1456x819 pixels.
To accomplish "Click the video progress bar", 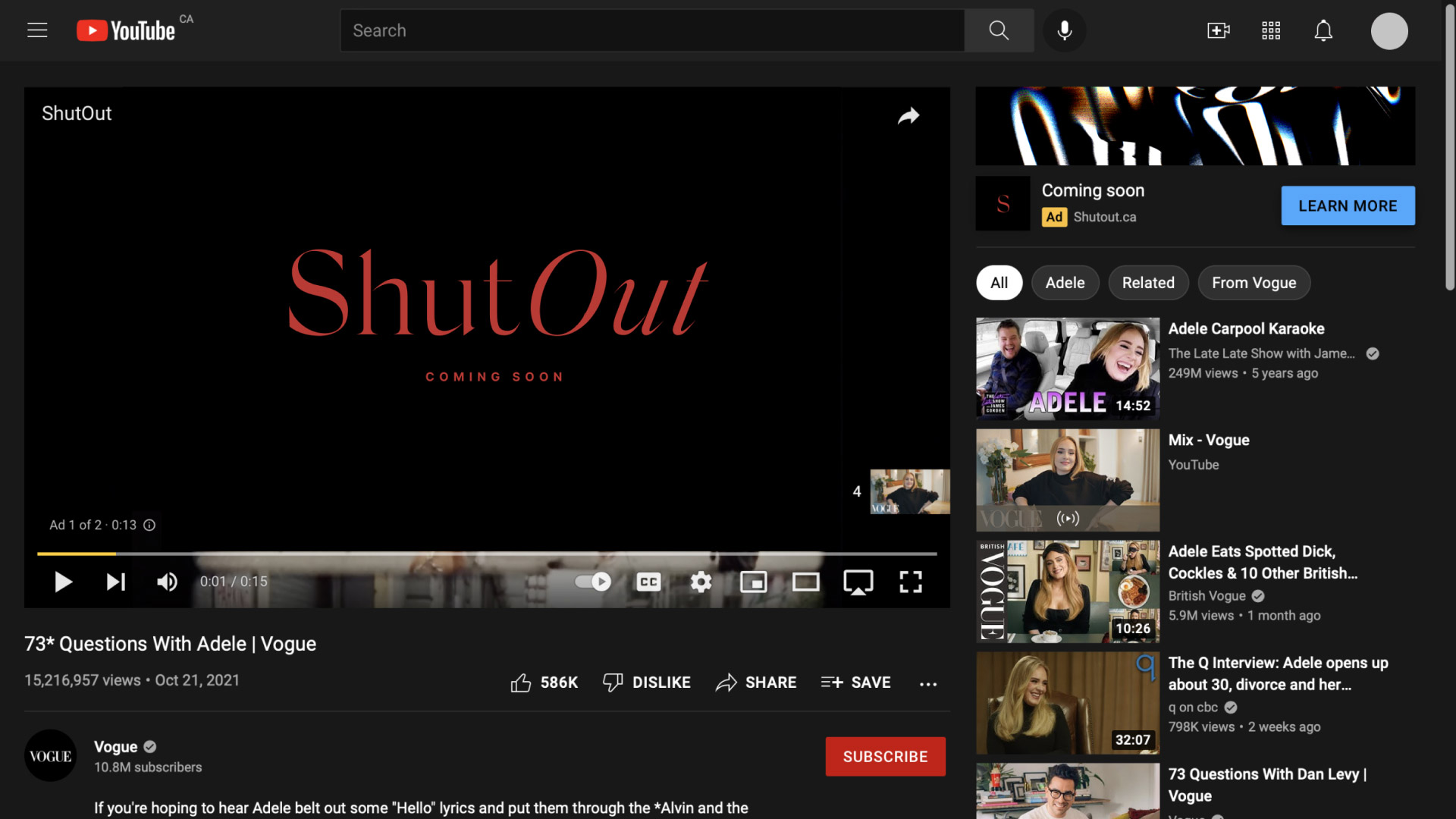I will [x=485, y=554].
